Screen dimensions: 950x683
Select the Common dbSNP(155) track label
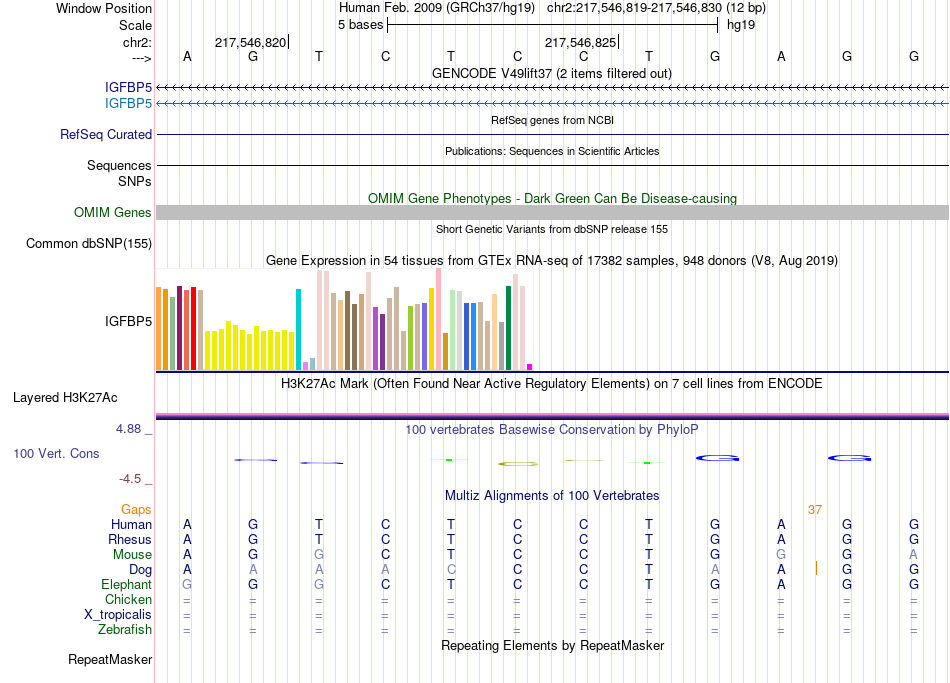(x=89, y=244)
